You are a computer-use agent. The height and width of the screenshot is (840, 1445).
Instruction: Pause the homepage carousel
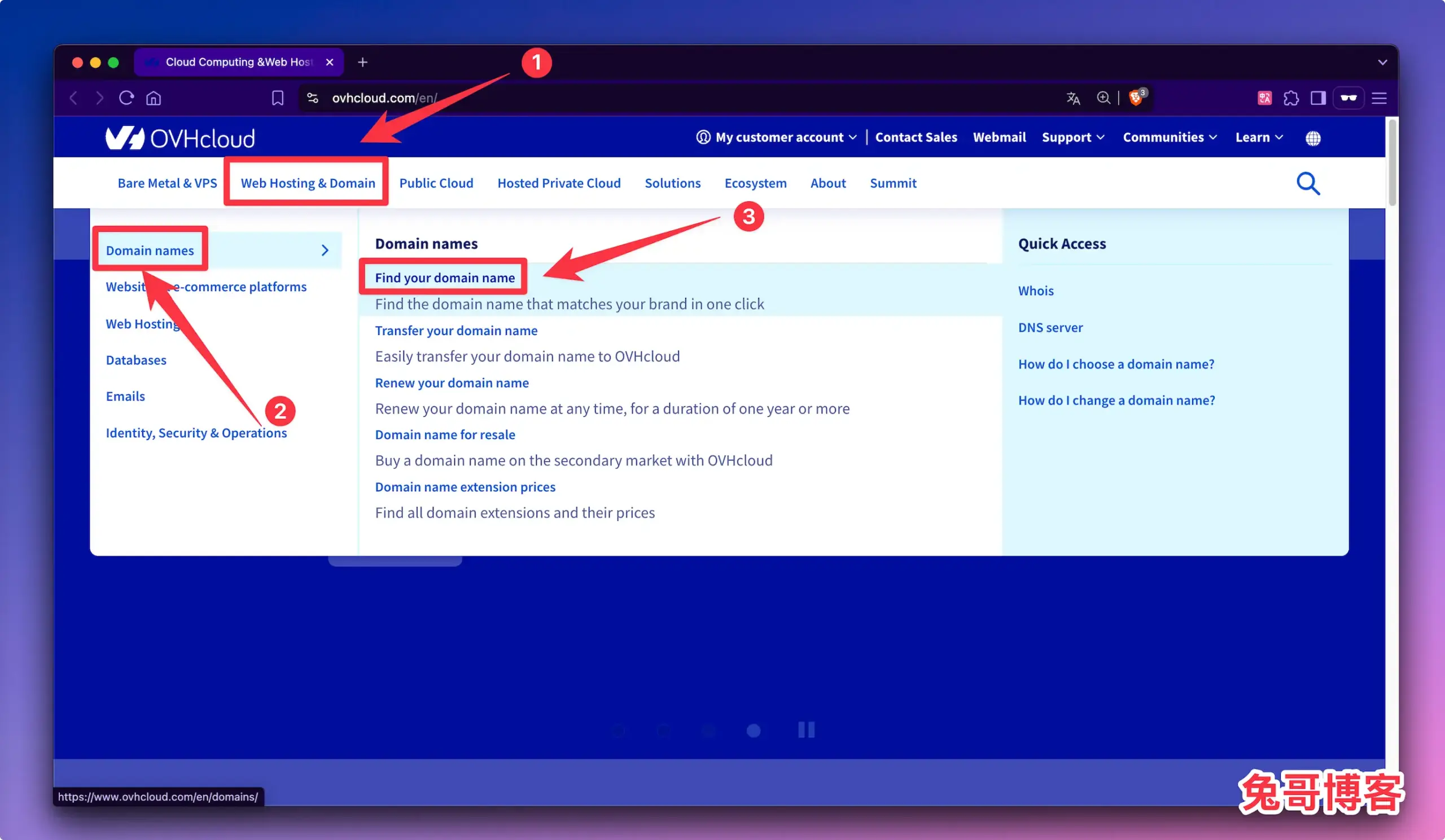[x=806, y=729]
